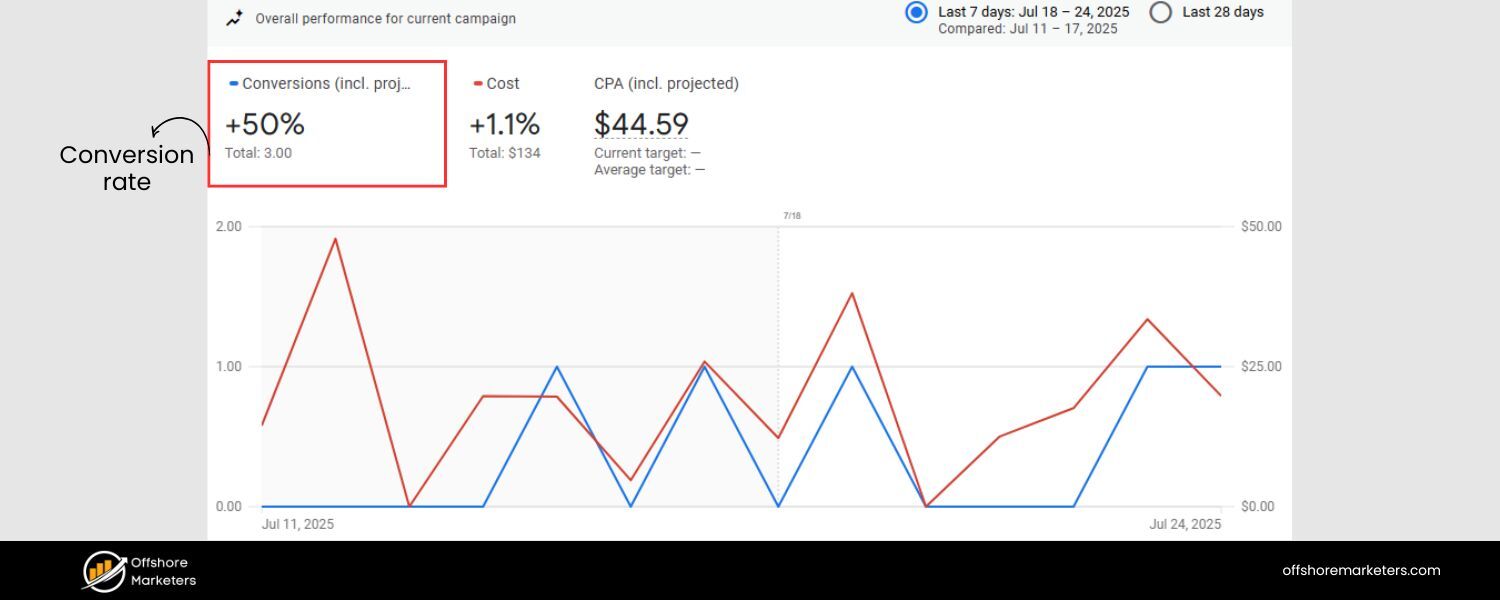Screen dimensions: 1500x600
Task: Expand the 'Current target' details
Action: coord(650,153)
